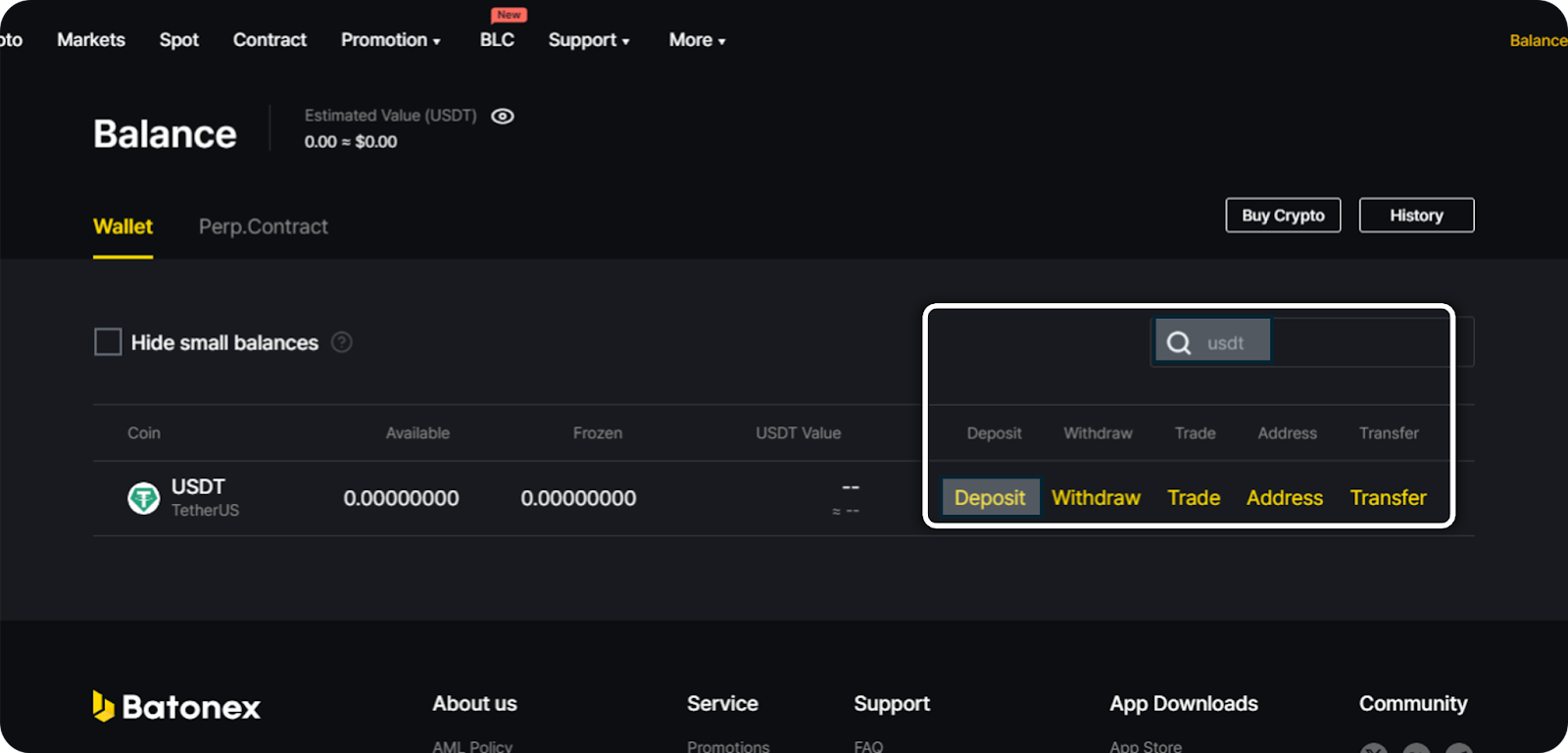Click the App Downloads footer heading
This screenshot has width=1568, height=753.
click(1184, 703)
